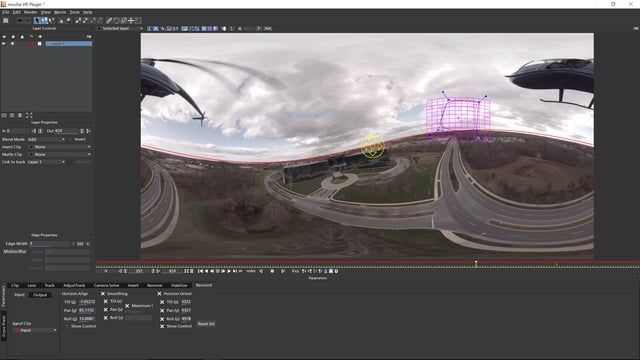Toggle Horizon Orient Tilt checkbox
This screenshot has height=360, width=640.
coord(162,302)
